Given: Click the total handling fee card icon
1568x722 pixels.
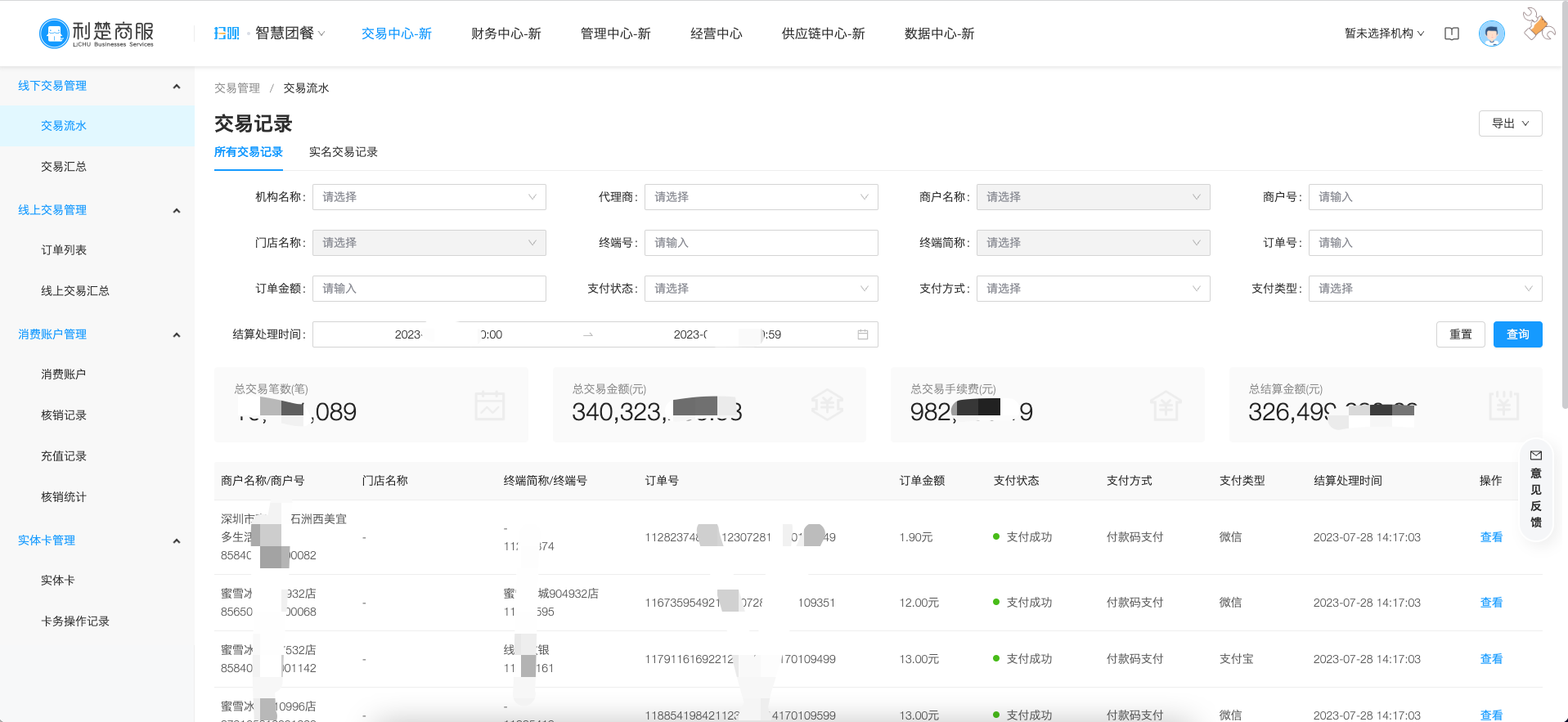Looking at the screenshot, I should tap(1166, 406).
